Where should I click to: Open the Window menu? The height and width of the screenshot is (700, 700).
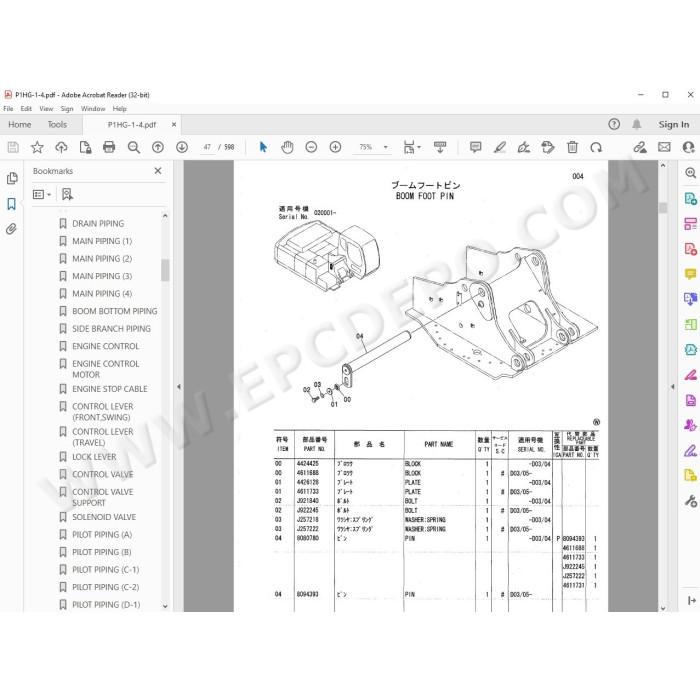tap(93, 108)
